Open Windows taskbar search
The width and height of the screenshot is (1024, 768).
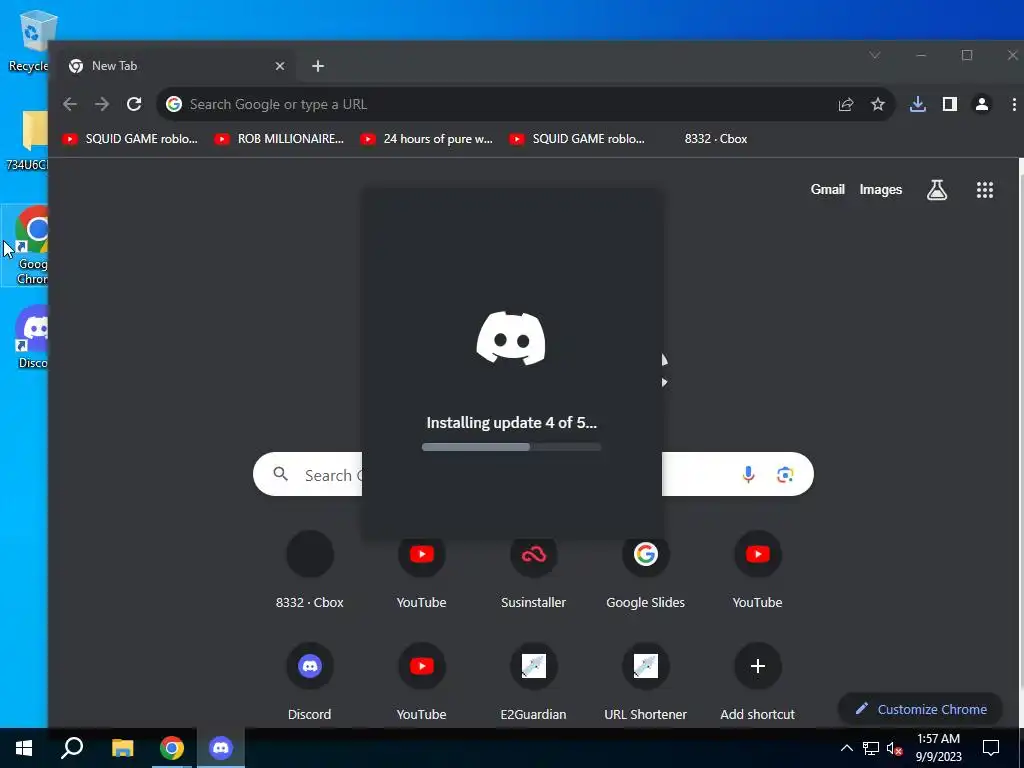(72, 748)
